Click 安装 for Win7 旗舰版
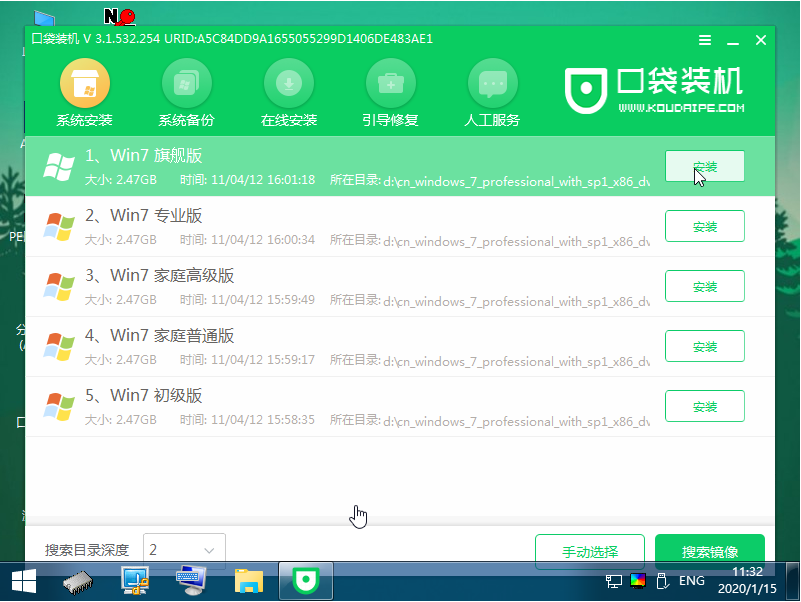 (705, 166)
